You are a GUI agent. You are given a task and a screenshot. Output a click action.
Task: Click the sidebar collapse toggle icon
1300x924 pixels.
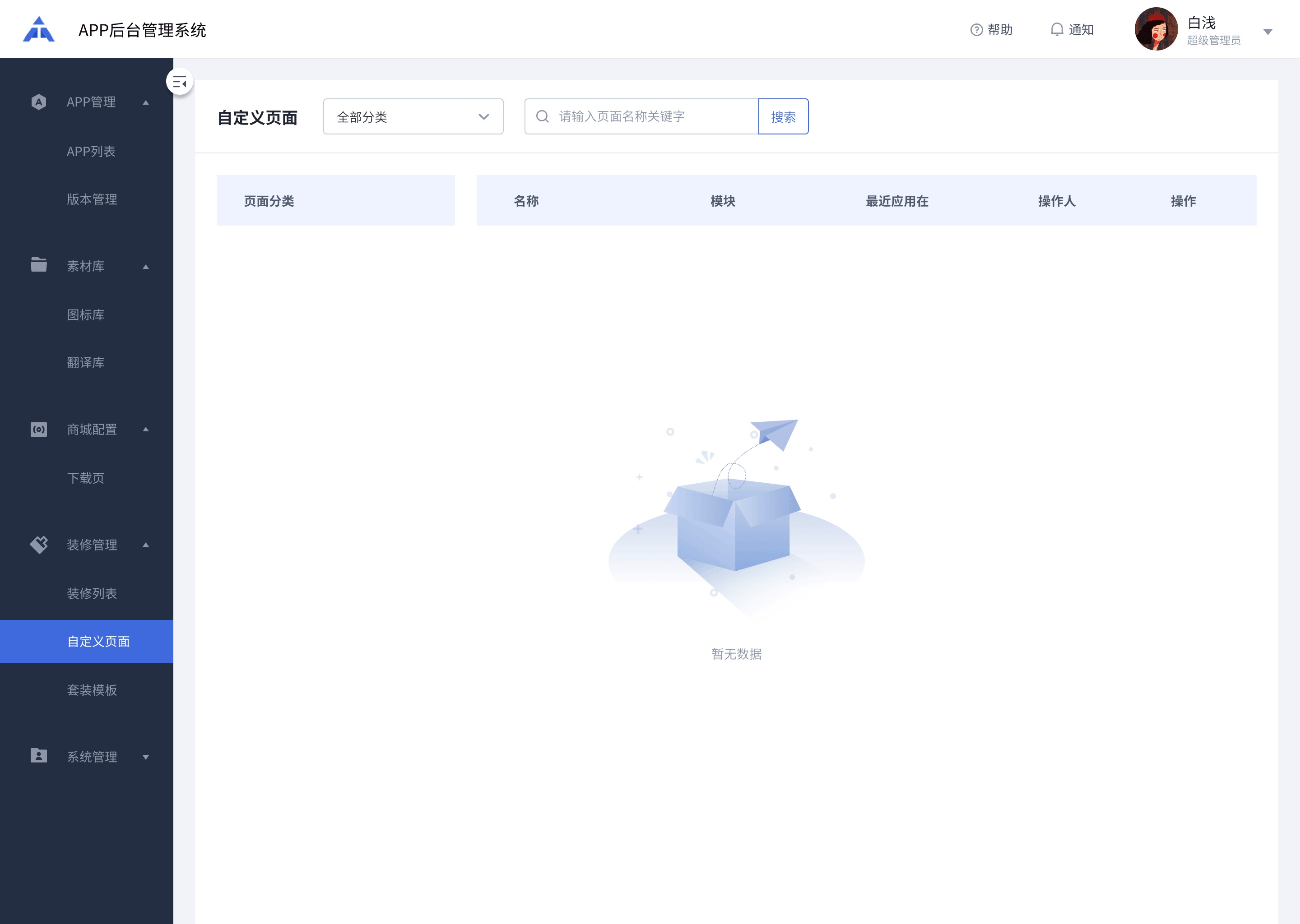tap(180, 83)
